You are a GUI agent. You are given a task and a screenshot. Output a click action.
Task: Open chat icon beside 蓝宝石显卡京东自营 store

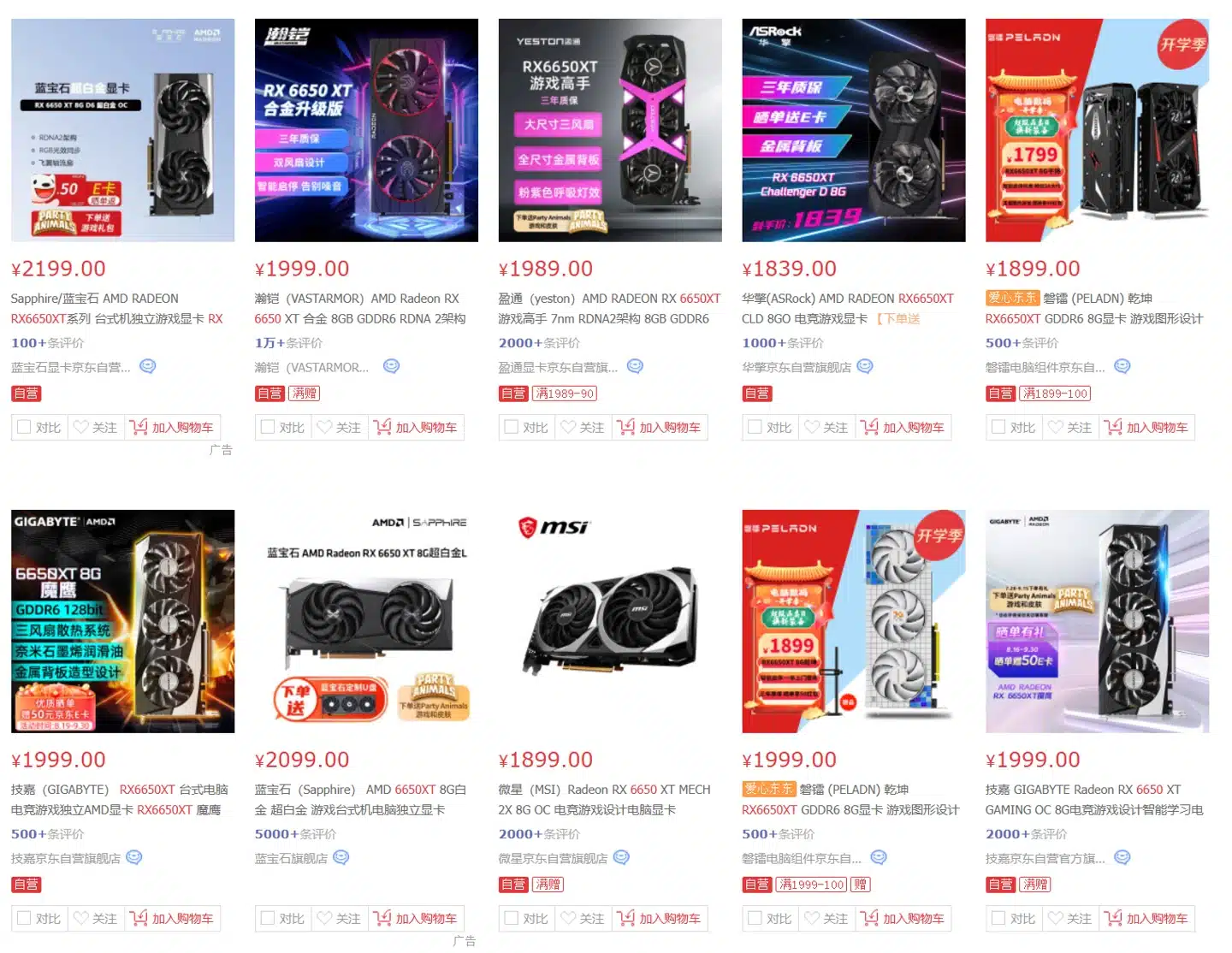click(x=148, y=366)
